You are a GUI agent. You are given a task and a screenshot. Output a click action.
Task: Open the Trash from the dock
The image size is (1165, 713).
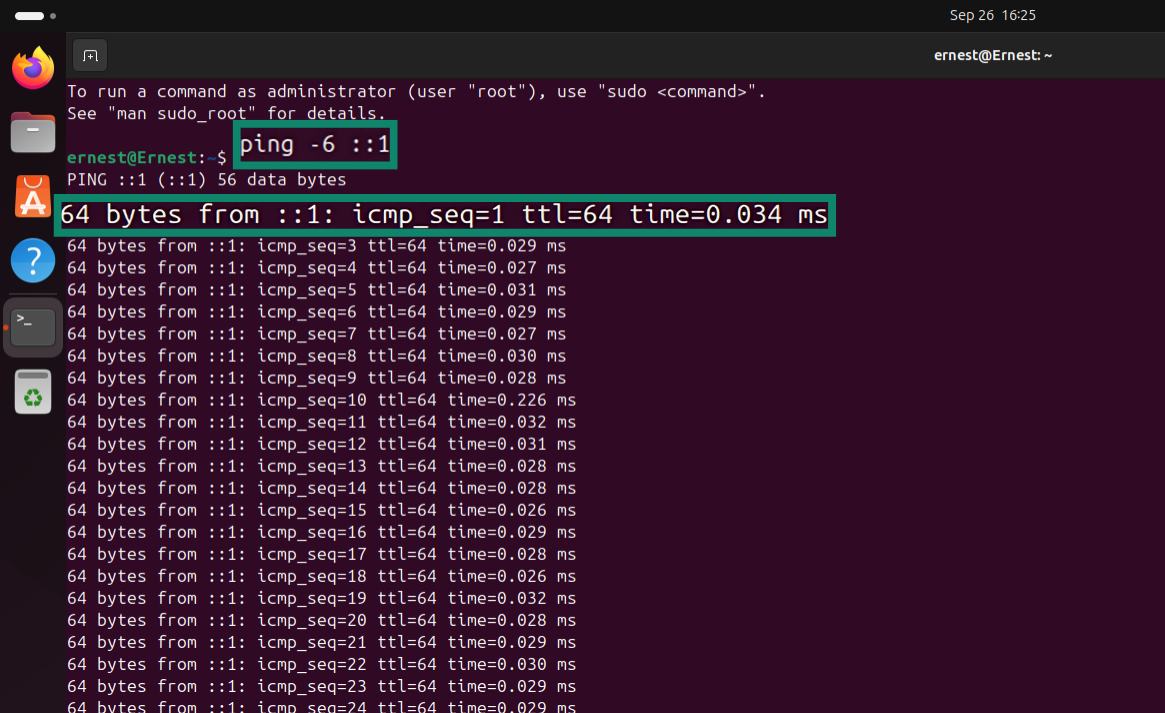point(32,390)
